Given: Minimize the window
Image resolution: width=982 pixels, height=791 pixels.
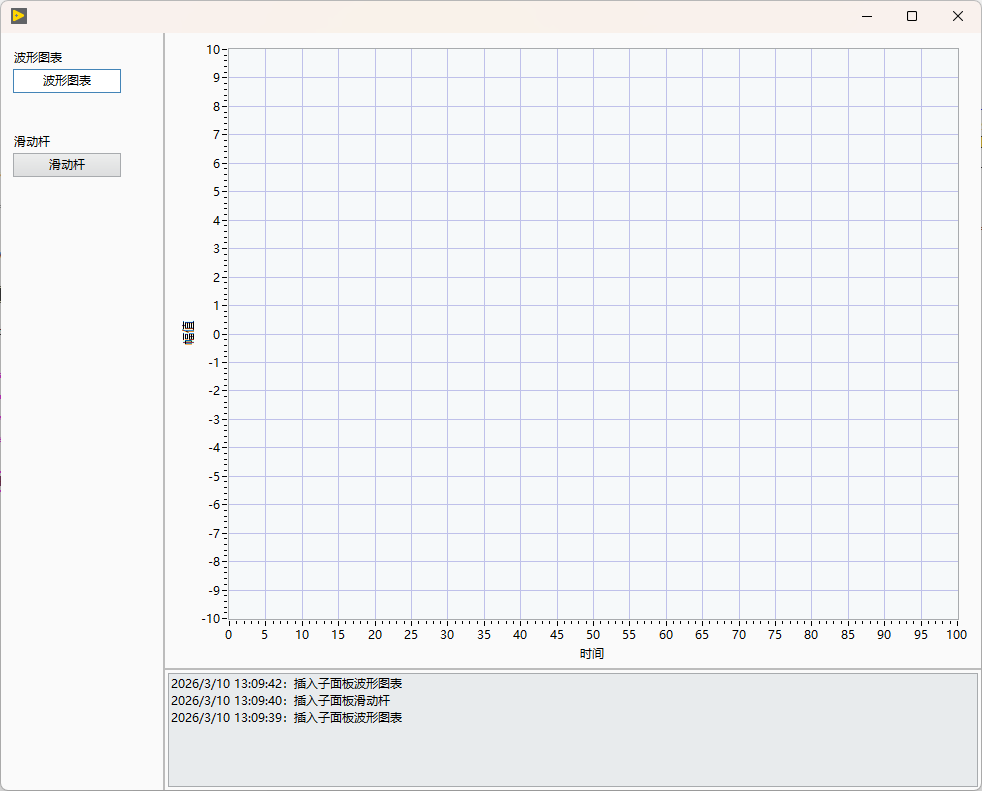Looking at the screenshot, I should (x=867, y=16).
